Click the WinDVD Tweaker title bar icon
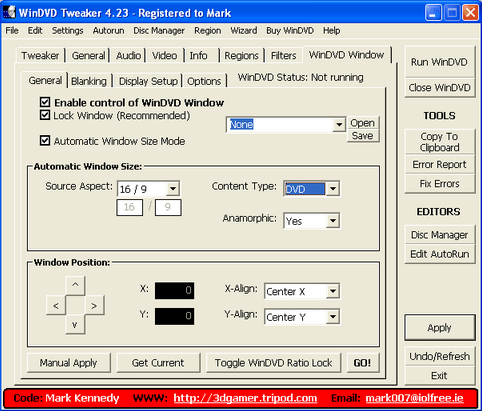 click(9, 13)
